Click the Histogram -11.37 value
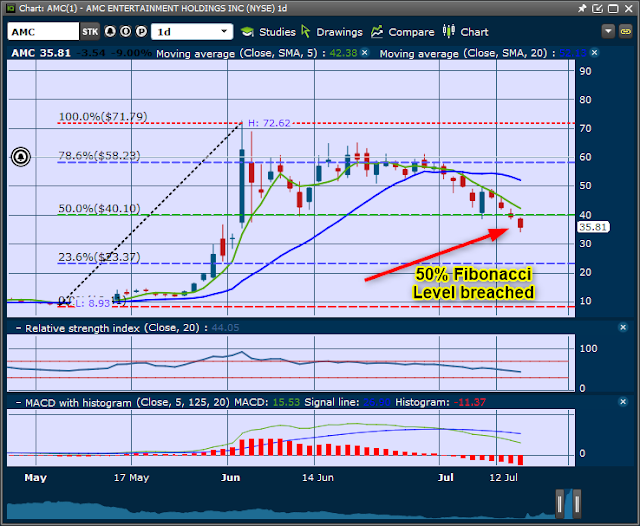Screen dimensions: 640x526 (x=470, y=402)
